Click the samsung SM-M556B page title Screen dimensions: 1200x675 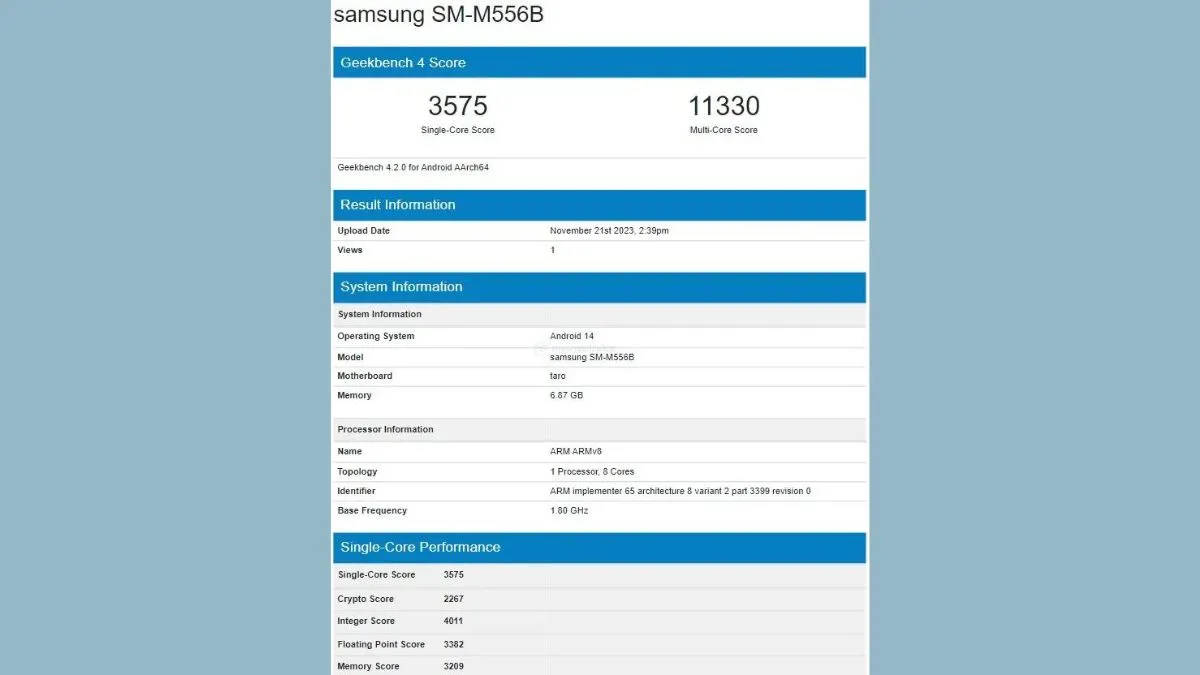438,15
